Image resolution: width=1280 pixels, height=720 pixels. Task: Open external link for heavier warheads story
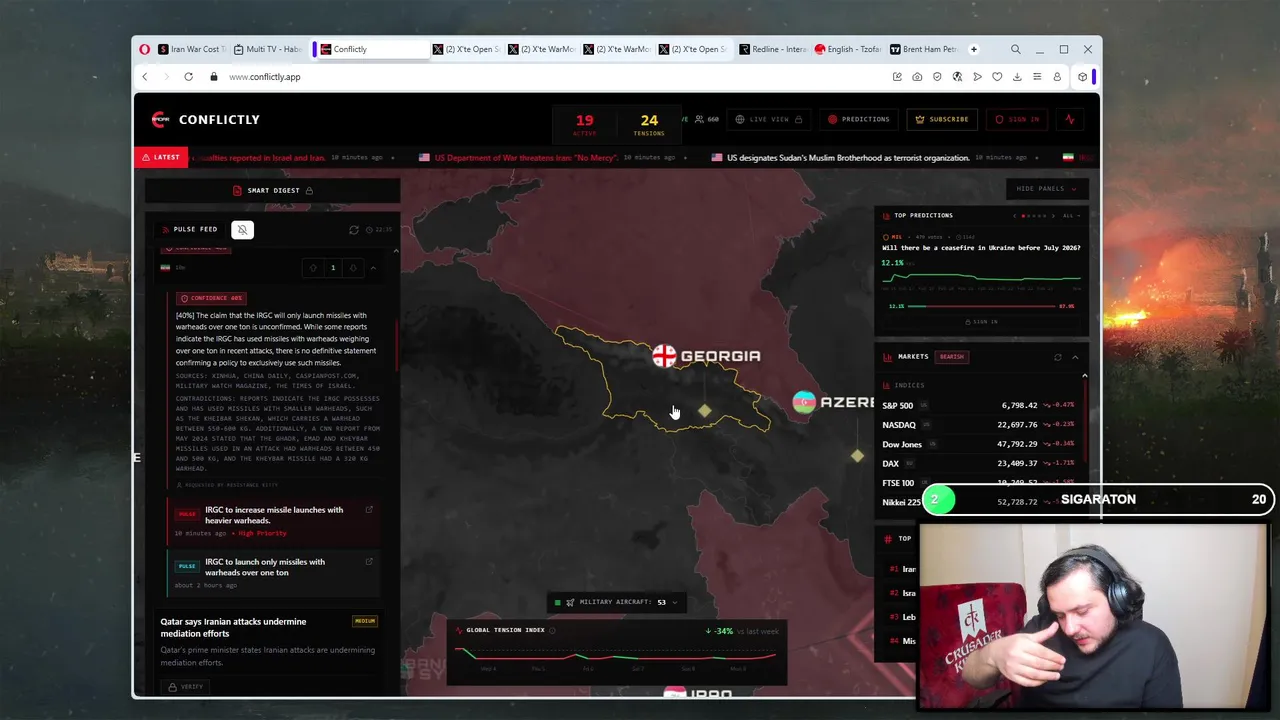(369, 510)
